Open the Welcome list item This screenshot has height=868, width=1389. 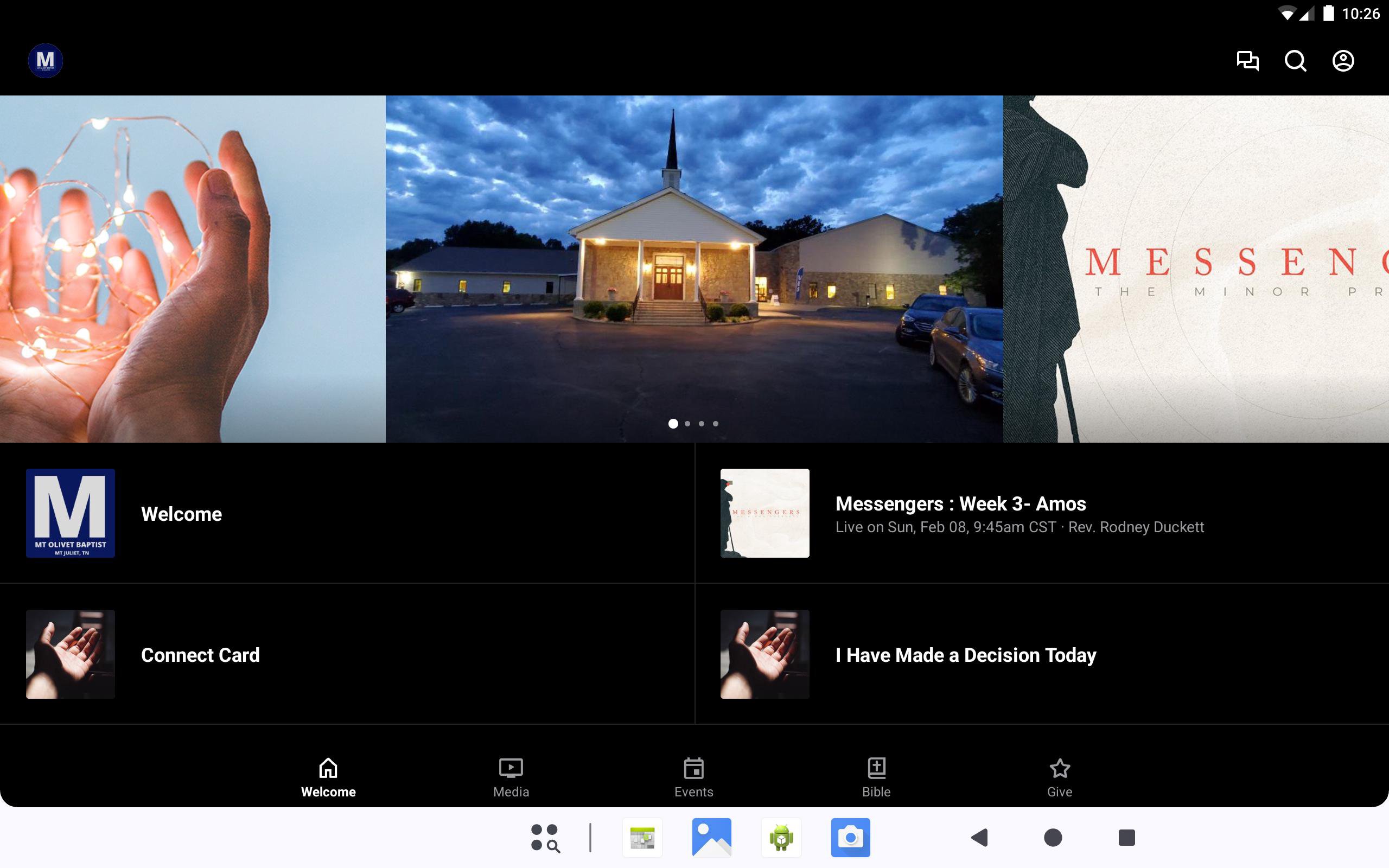[347, 513]
